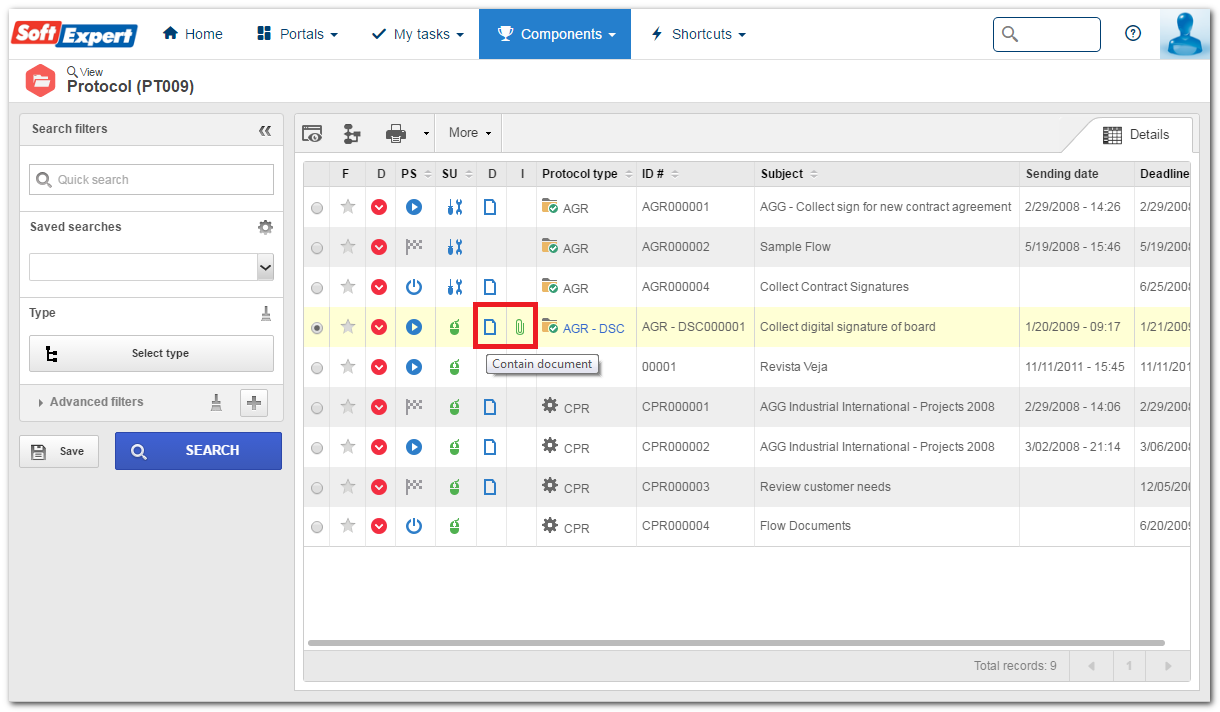Viewport: 1220px width, 712px height.
Task: Open the user profile avatar
Action: point(1185,34)
